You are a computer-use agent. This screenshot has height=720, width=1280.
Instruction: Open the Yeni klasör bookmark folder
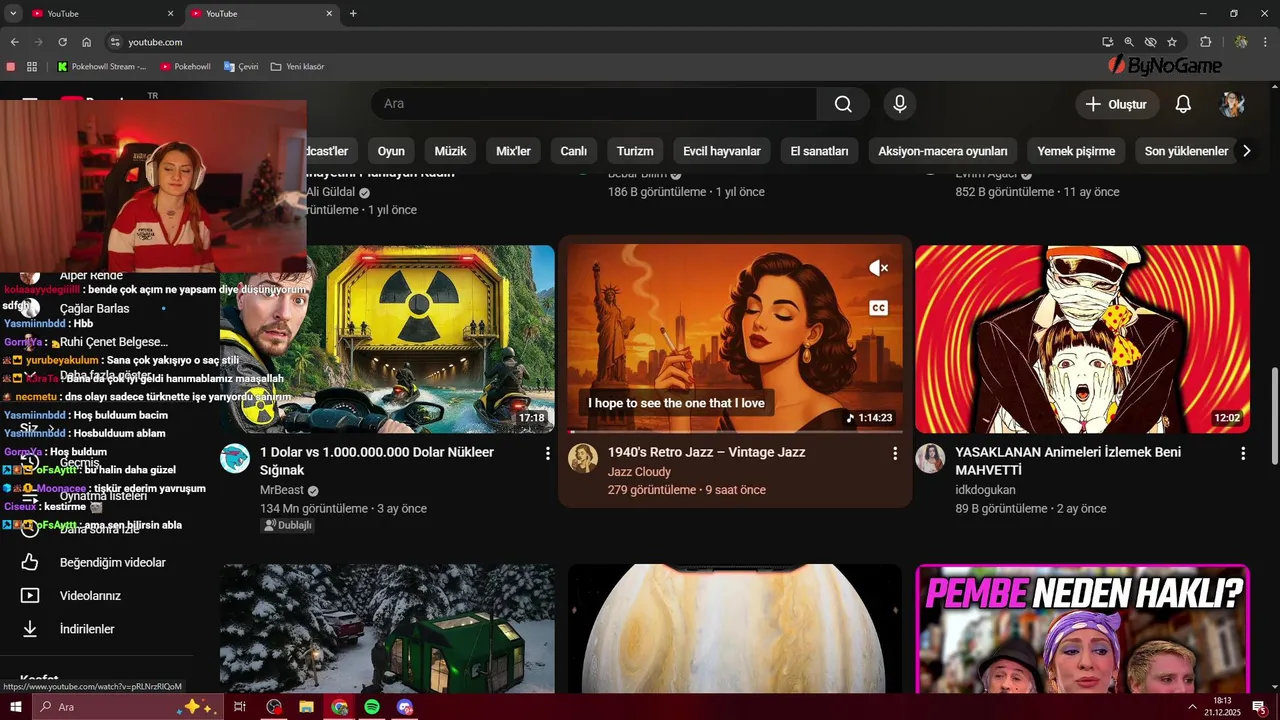pos(297,67)
